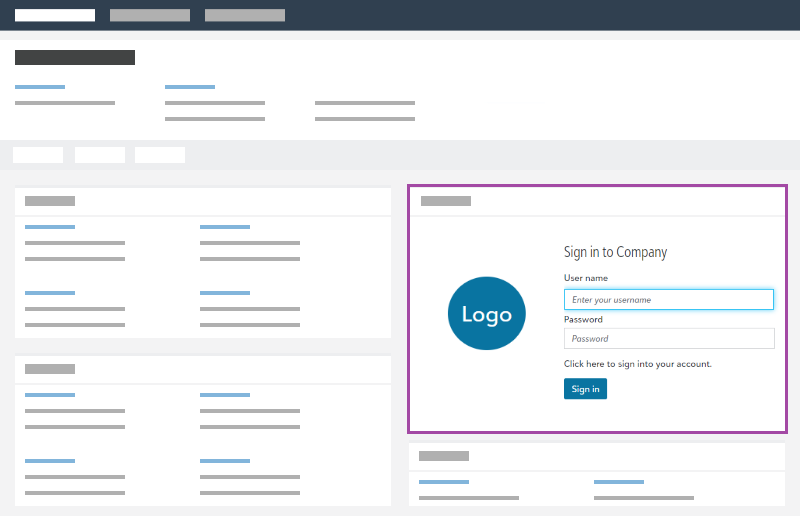The width and height of the screenshot is (800, 516).
Task: Focus the User name input field
Action: [x=668, y=299]
